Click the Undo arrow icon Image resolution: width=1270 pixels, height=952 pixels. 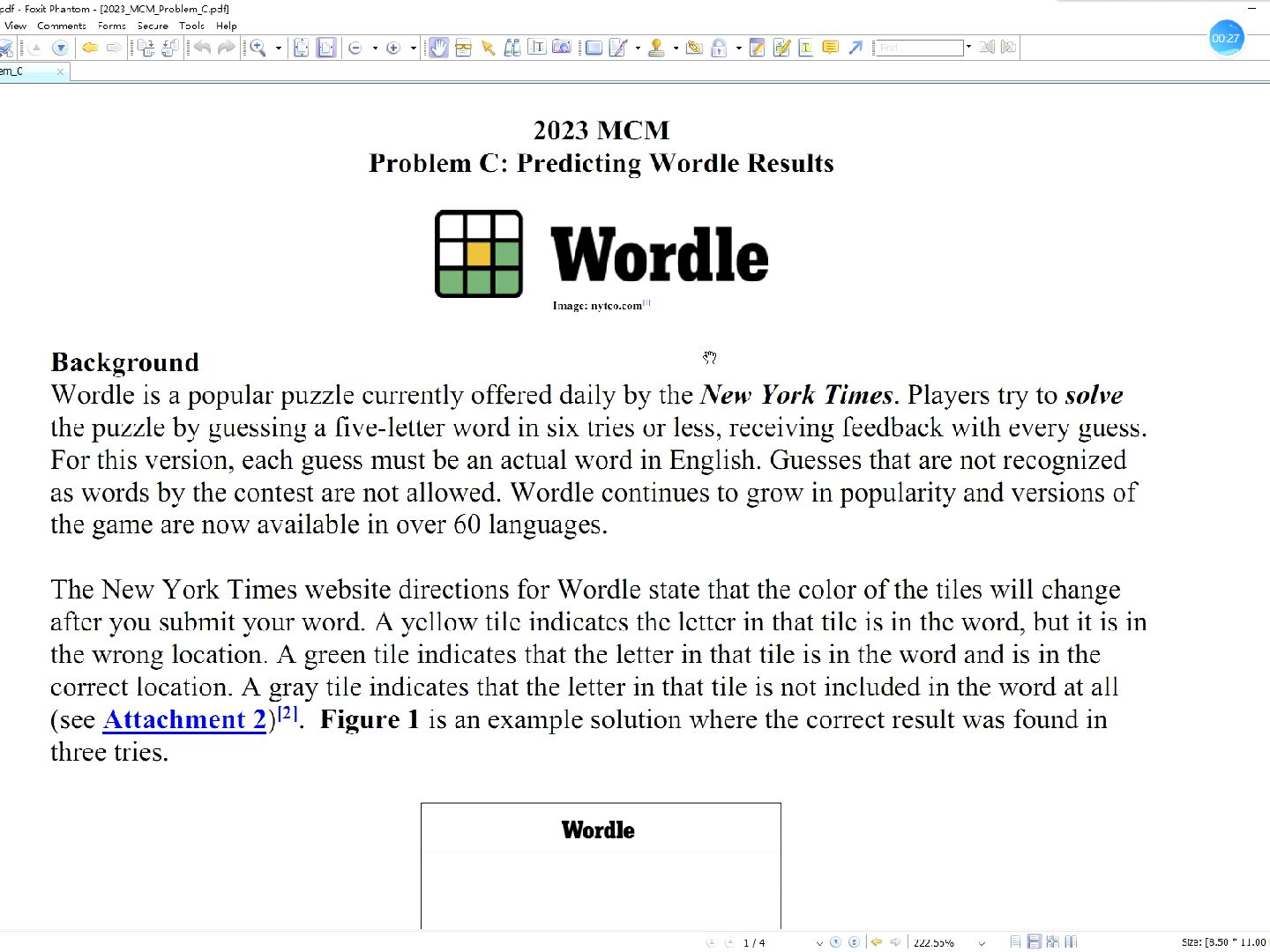(x=203, y=48)
